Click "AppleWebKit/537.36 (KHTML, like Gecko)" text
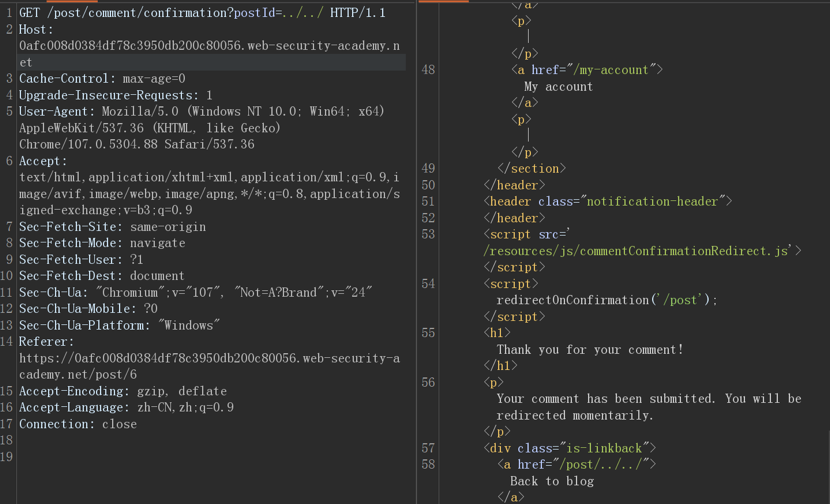830x504 pixels. 150,128
